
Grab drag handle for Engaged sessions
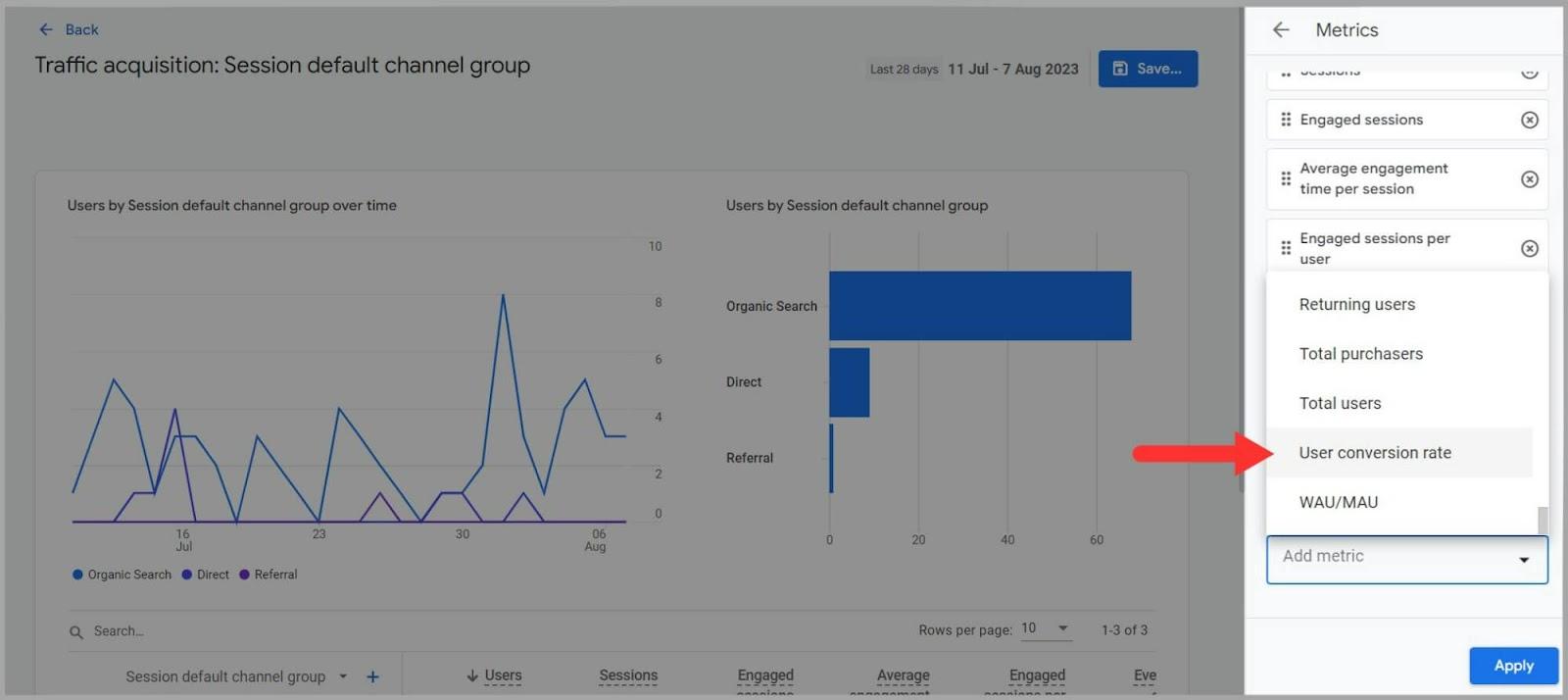(1286, 120)
